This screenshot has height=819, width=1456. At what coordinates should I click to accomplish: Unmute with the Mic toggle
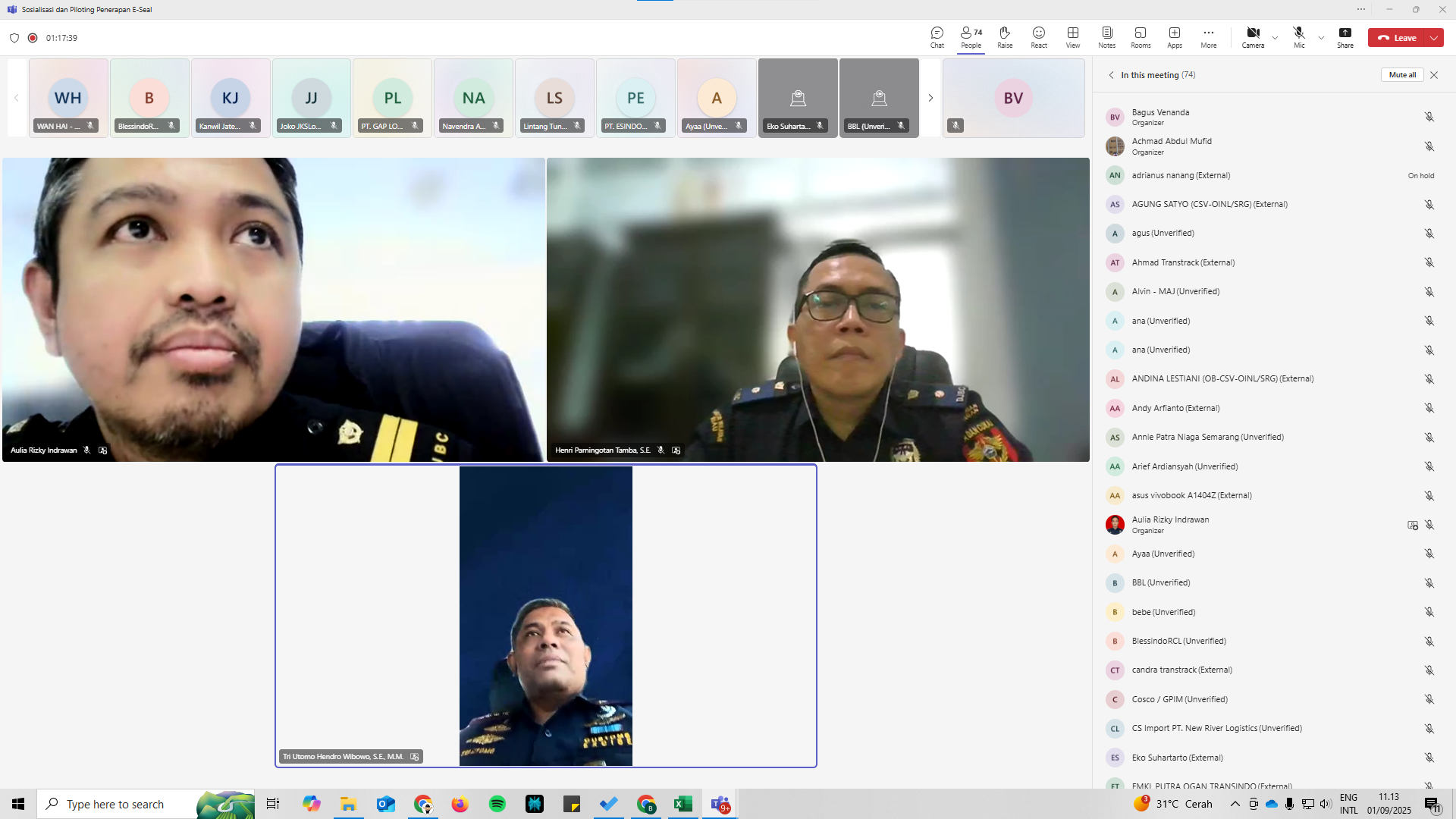coord(1298,37)
